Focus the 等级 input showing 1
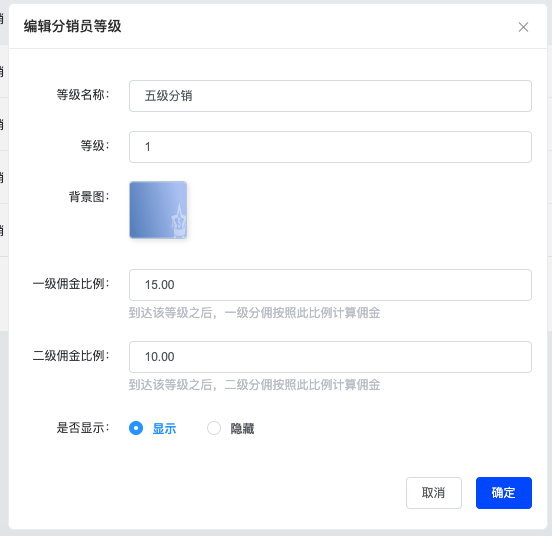This screenshot has height=536, width=552. pos(330,147)
